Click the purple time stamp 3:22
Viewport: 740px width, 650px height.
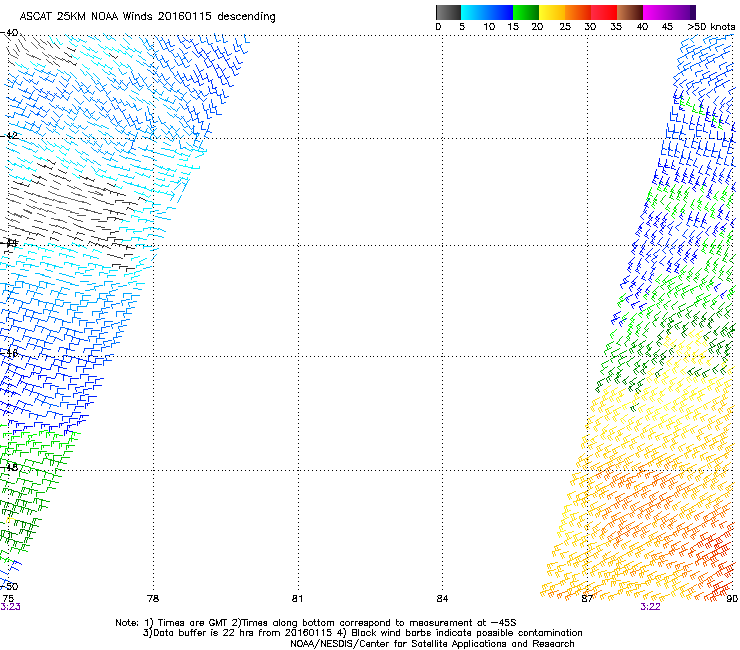tap(650, 607)
